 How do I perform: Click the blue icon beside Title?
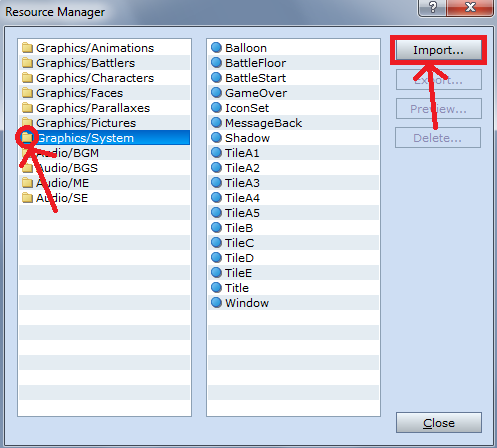click(x=216, y=288)
